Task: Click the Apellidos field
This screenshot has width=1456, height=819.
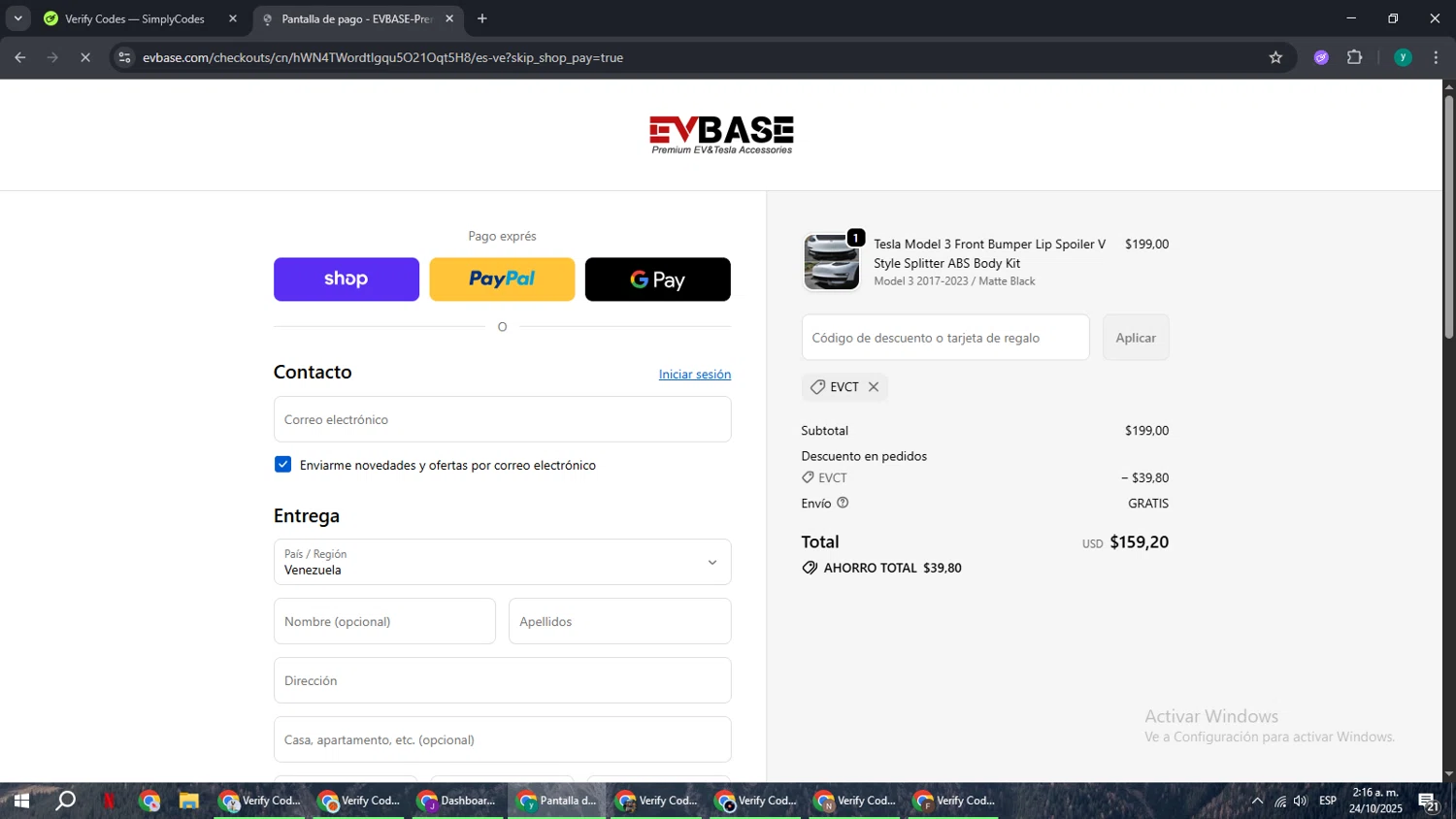Action: (x=619, y=621)
